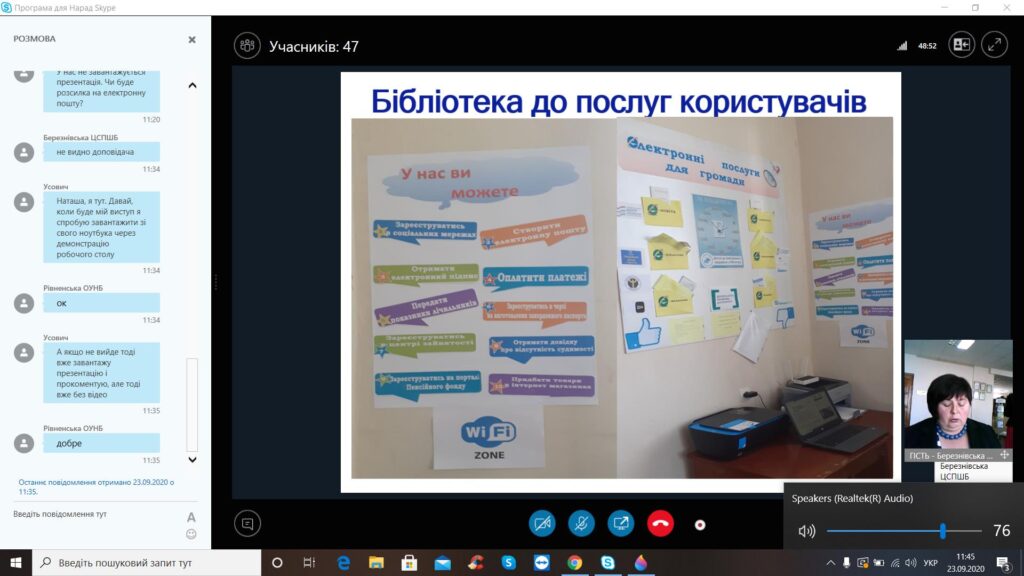This screenshot has width=1024, height=576.
Task: Hang up the call with the red button
Action: (660, 523)
